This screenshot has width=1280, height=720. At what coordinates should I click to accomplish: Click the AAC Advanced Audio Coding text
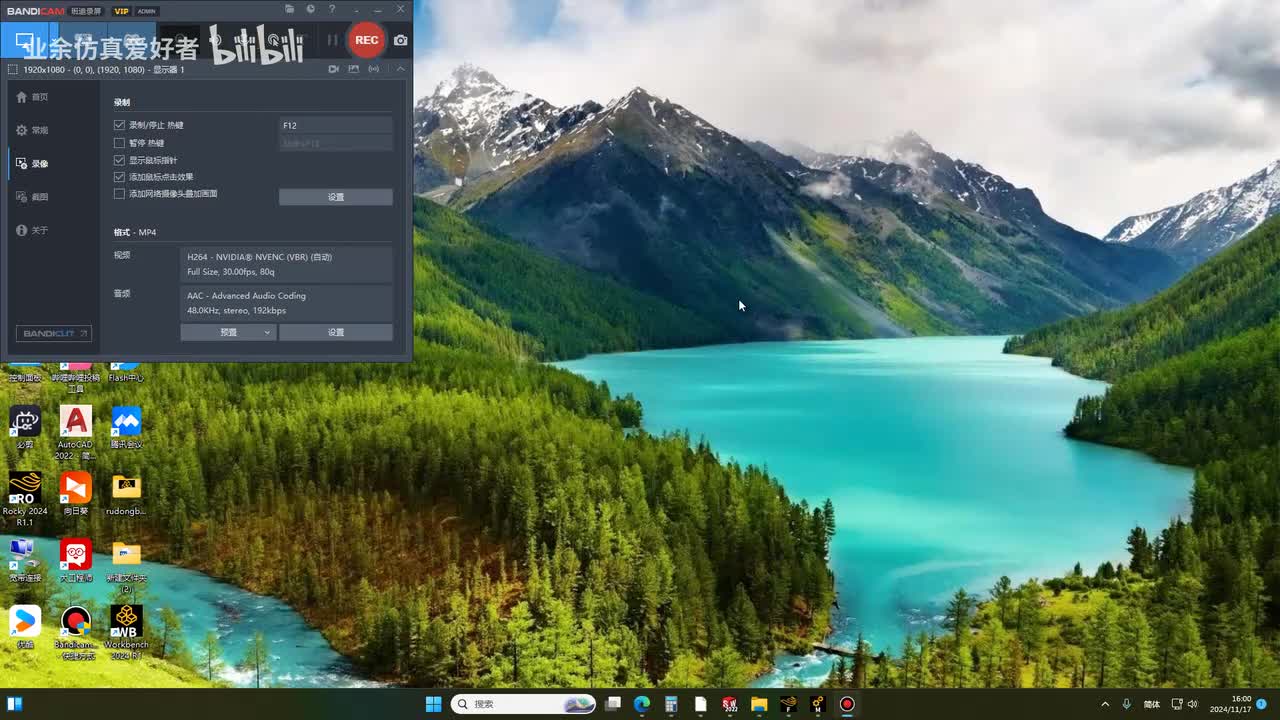(246, 296)
